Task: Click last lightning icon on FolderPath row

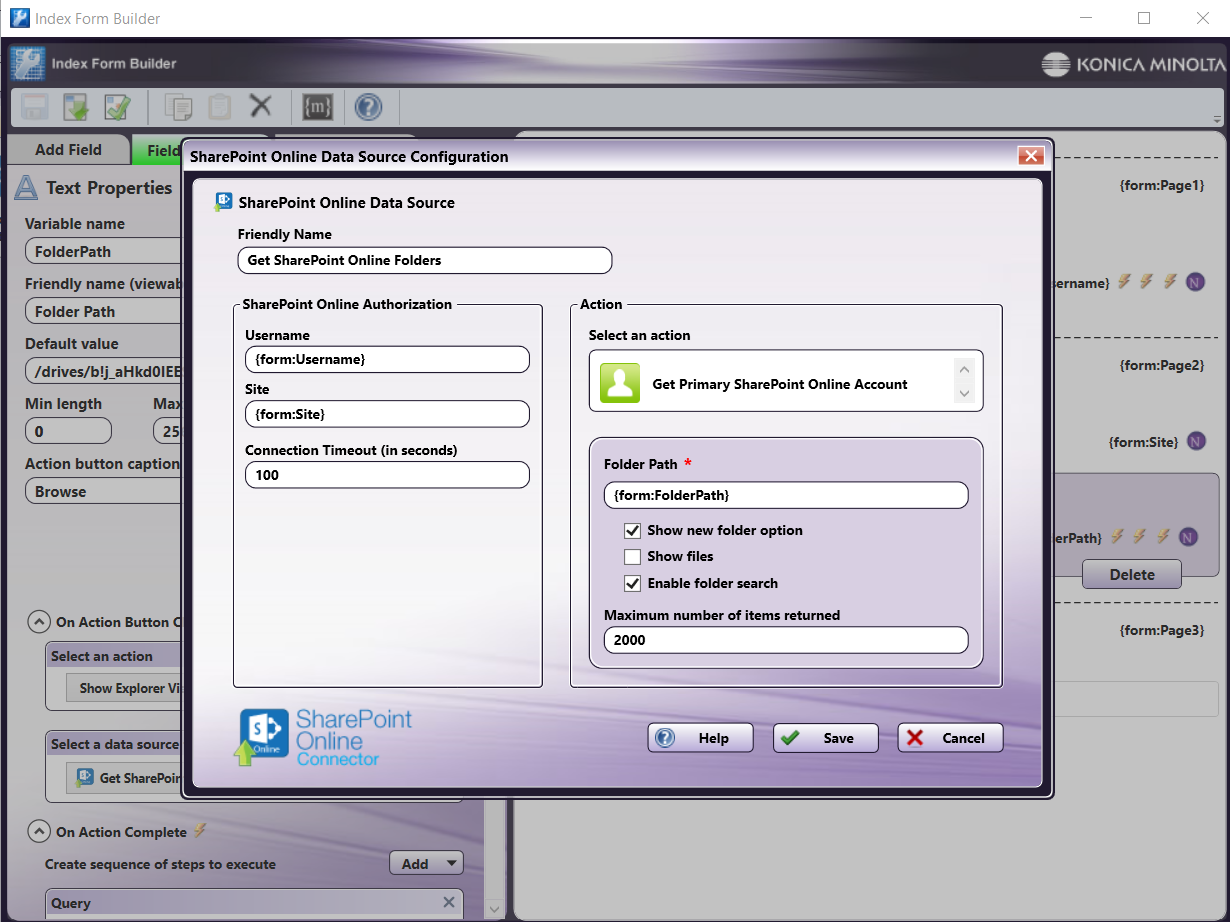Action: (x=1163, y=536)
